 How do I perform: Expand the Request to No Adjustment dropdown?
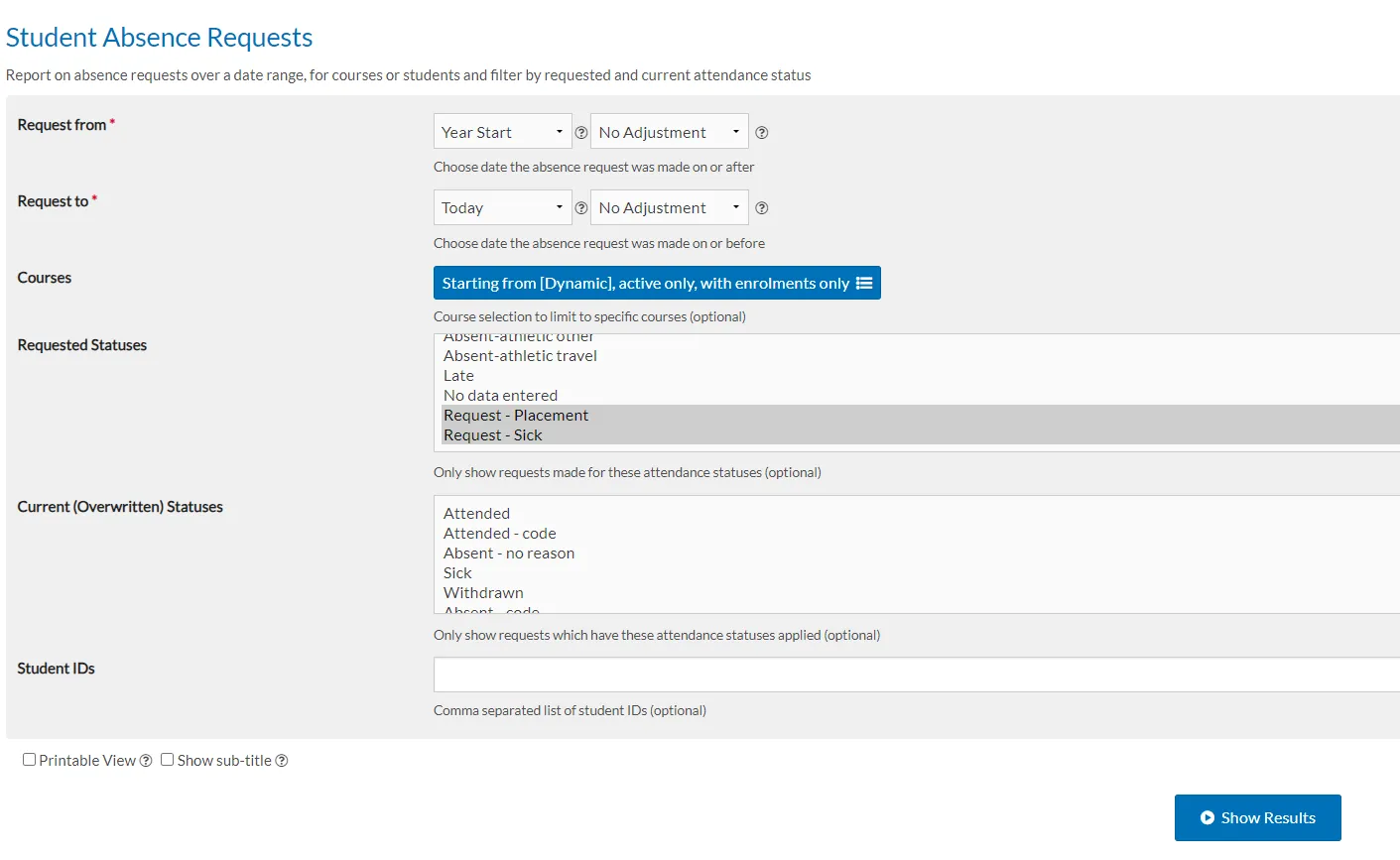tap(670, 208)
